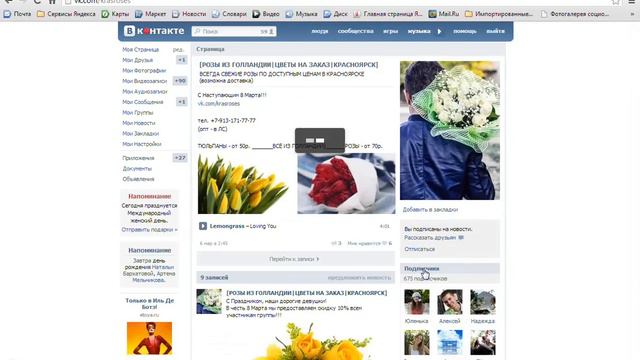Open My Friends in the sidebar
The height and width of the screenshot is (360, 640).
138,60
